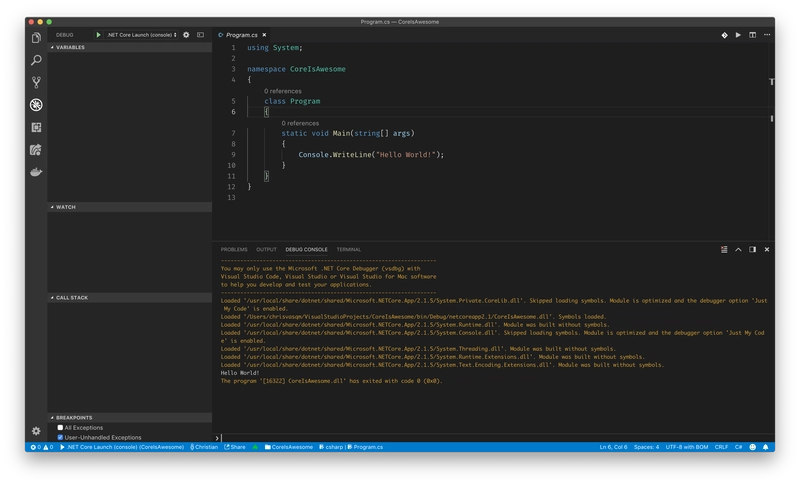Click 0 references above static void Main

(x=300, y=123)
